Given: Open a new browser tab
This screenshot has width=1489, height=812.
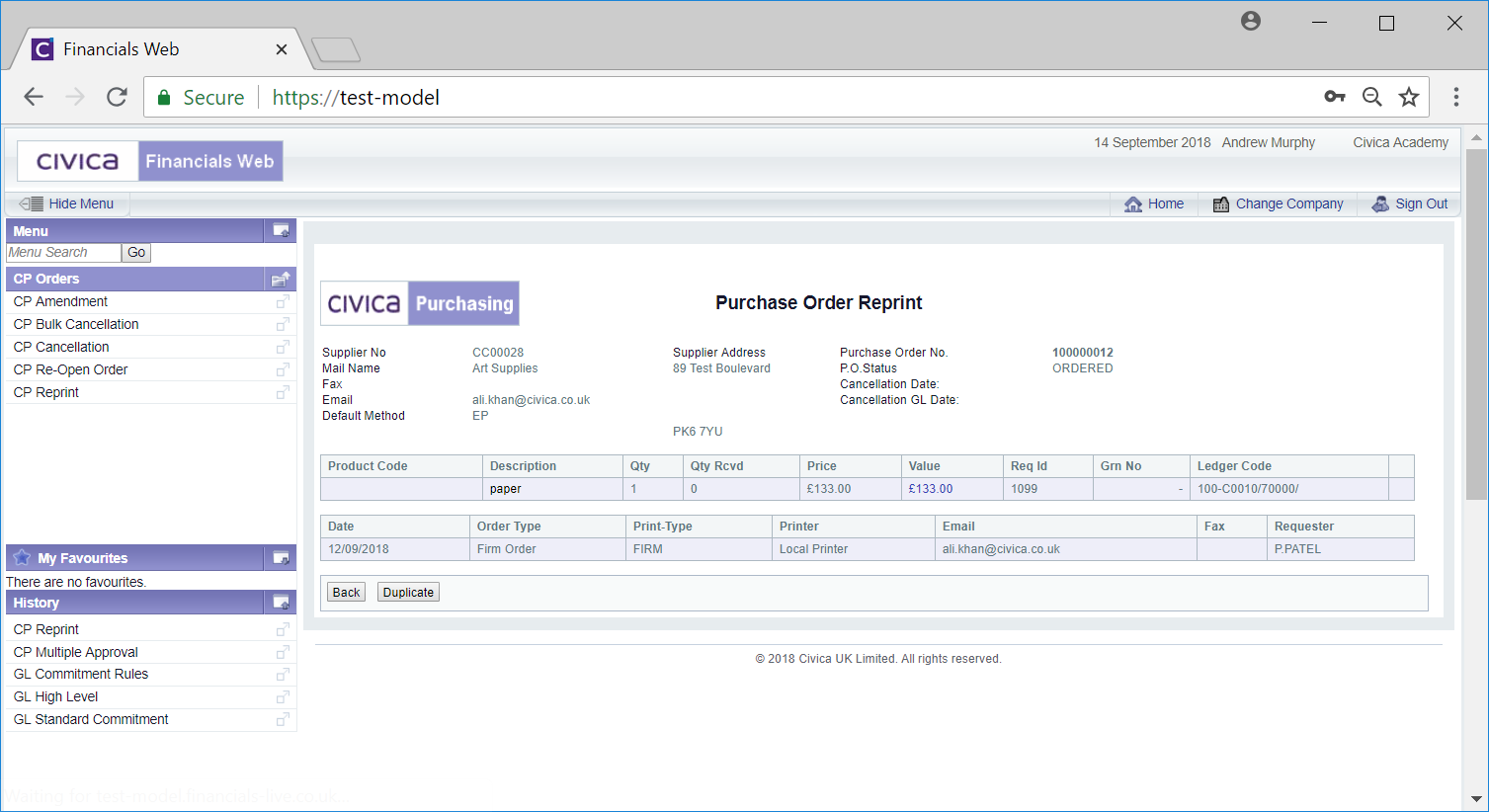Looking at the screenshot, I should [x=336, y=49].
